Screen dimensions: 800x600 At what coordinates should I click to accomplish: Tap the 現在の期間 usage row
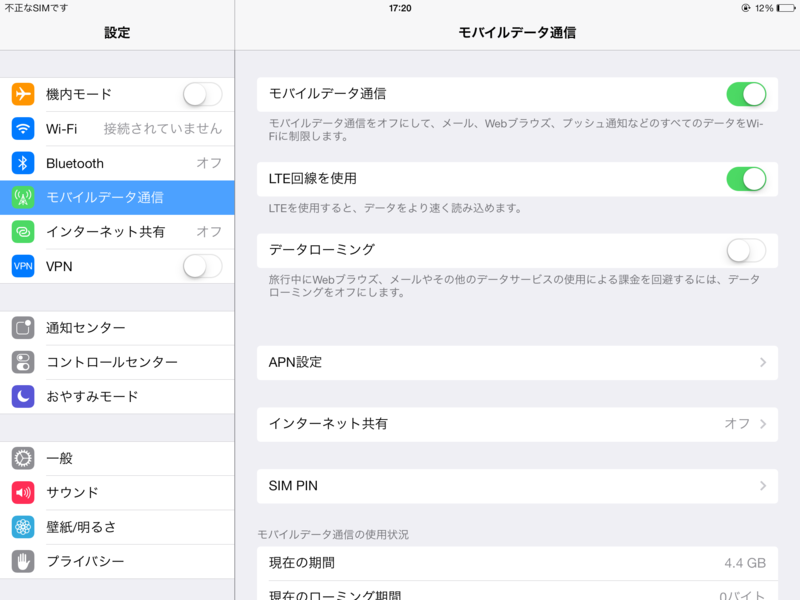(x=517, y=563)
